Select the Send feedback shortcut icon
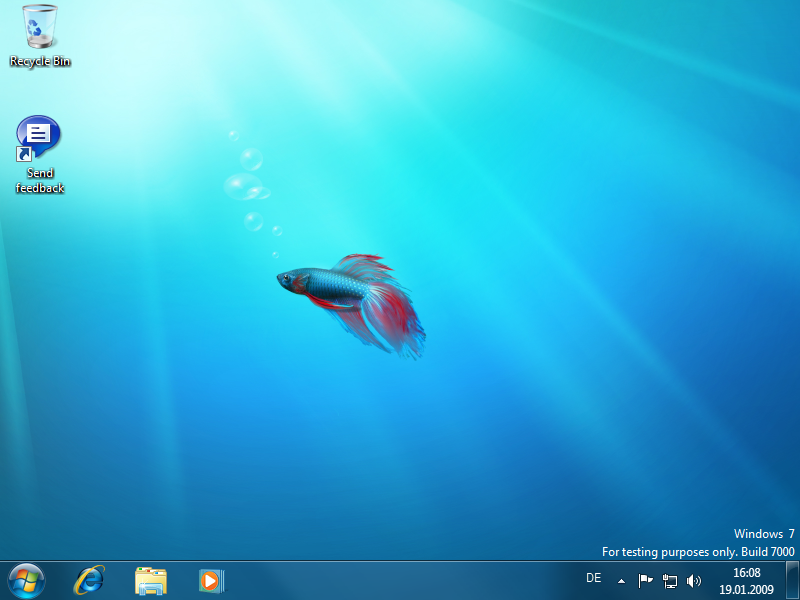 click(x=39, y=138)
